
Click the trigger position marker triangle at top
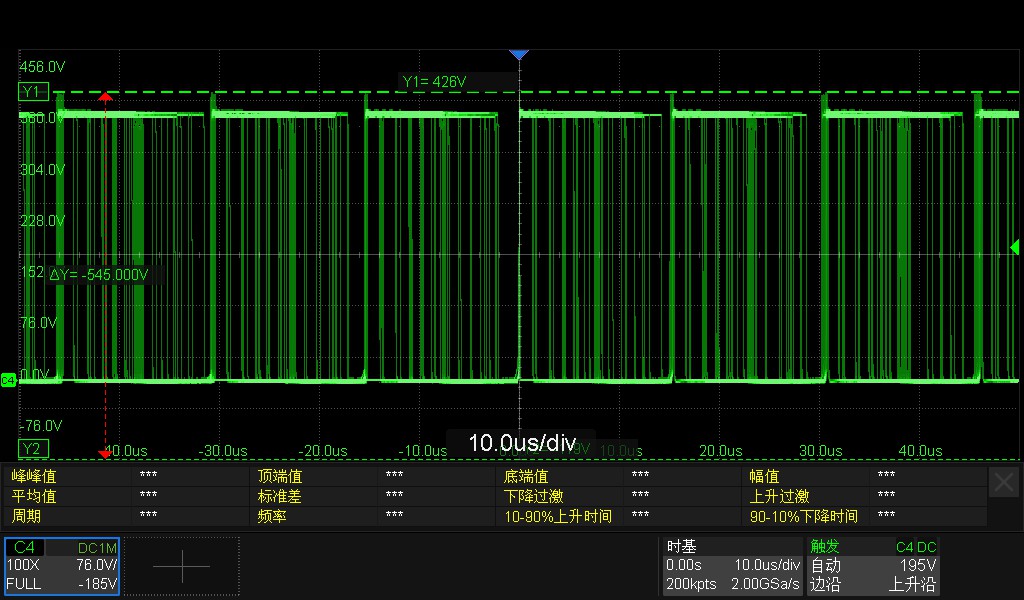click(x=519, y=54)
